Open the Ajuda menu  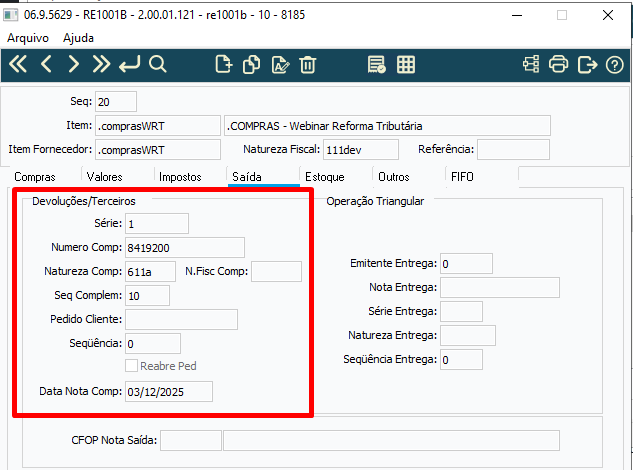[78, 38]
